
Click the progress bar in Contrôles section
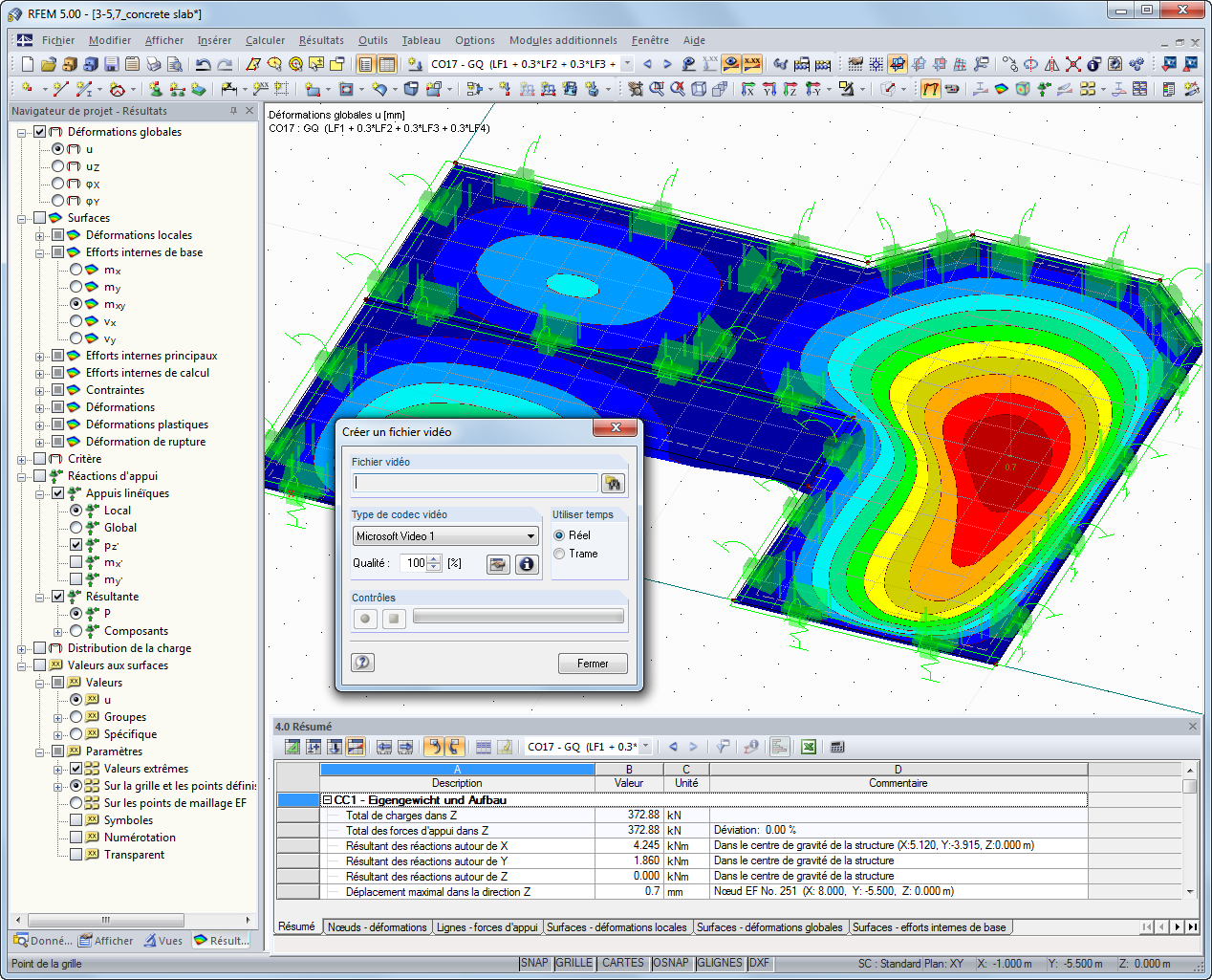tap(518, 618)
